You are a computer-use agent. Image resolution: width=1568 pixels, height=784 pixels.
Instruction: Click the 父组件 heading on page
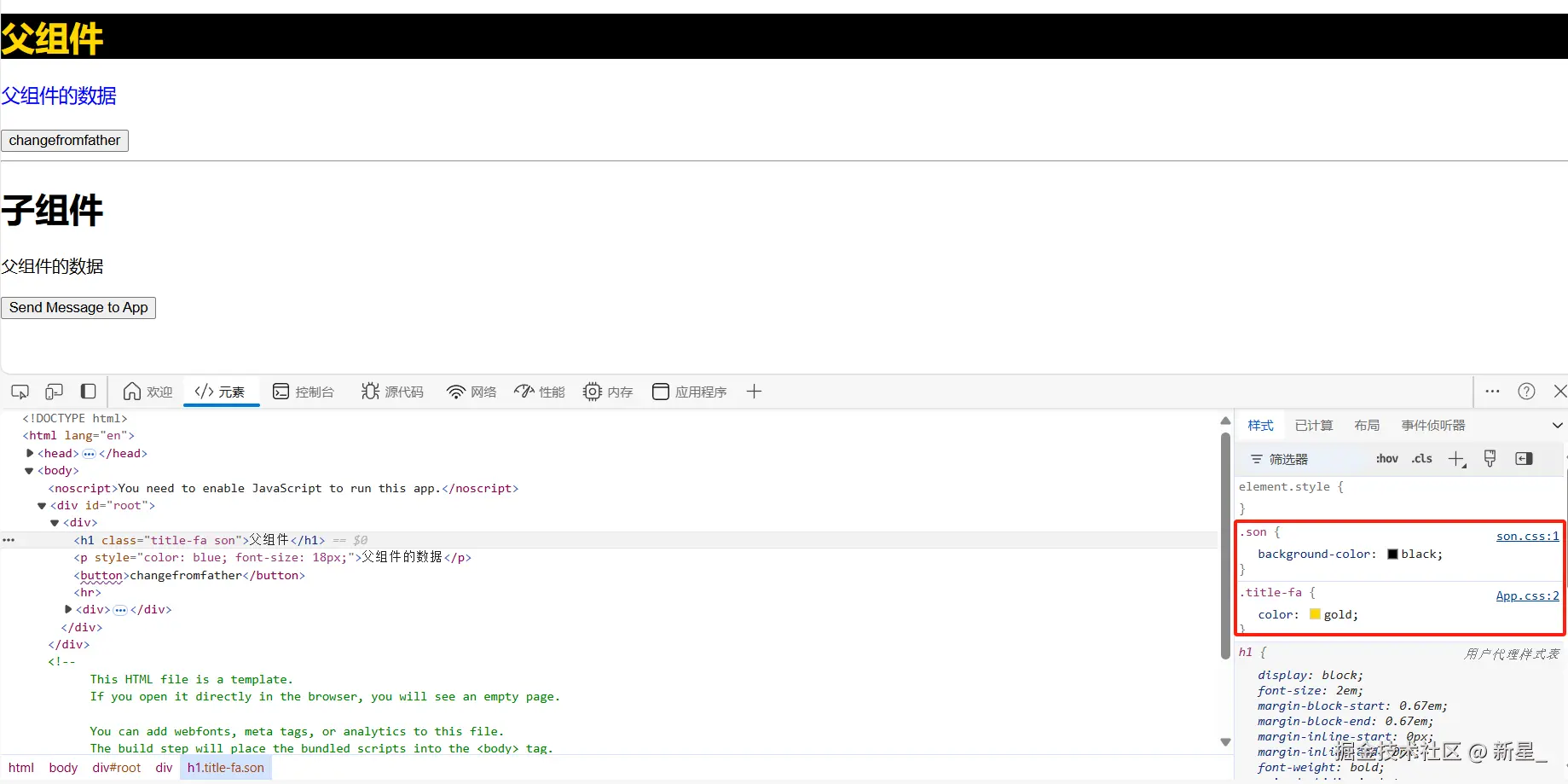coord(52,38)
